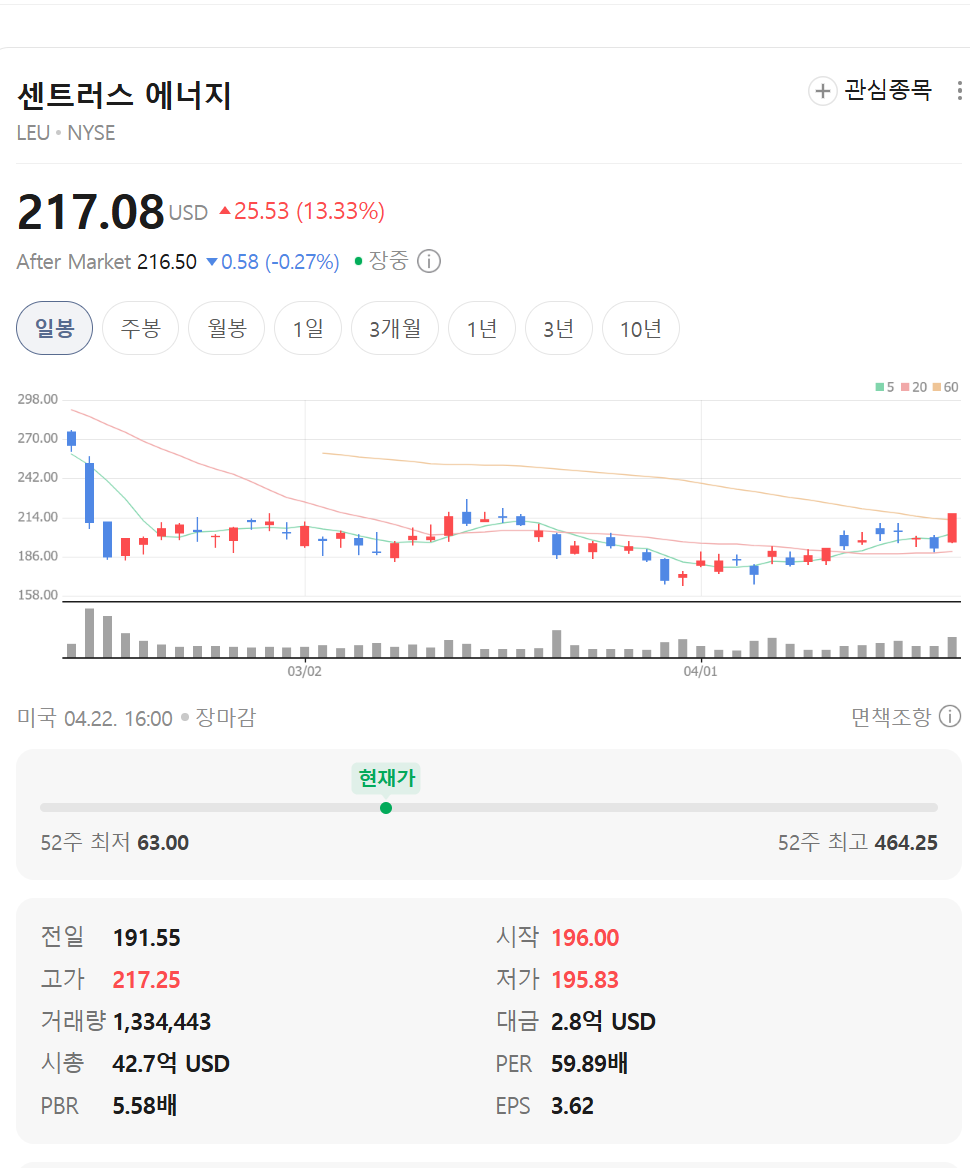
Task: Add stock to watchlist with plus icon
Action: click(x=822, y=91)
